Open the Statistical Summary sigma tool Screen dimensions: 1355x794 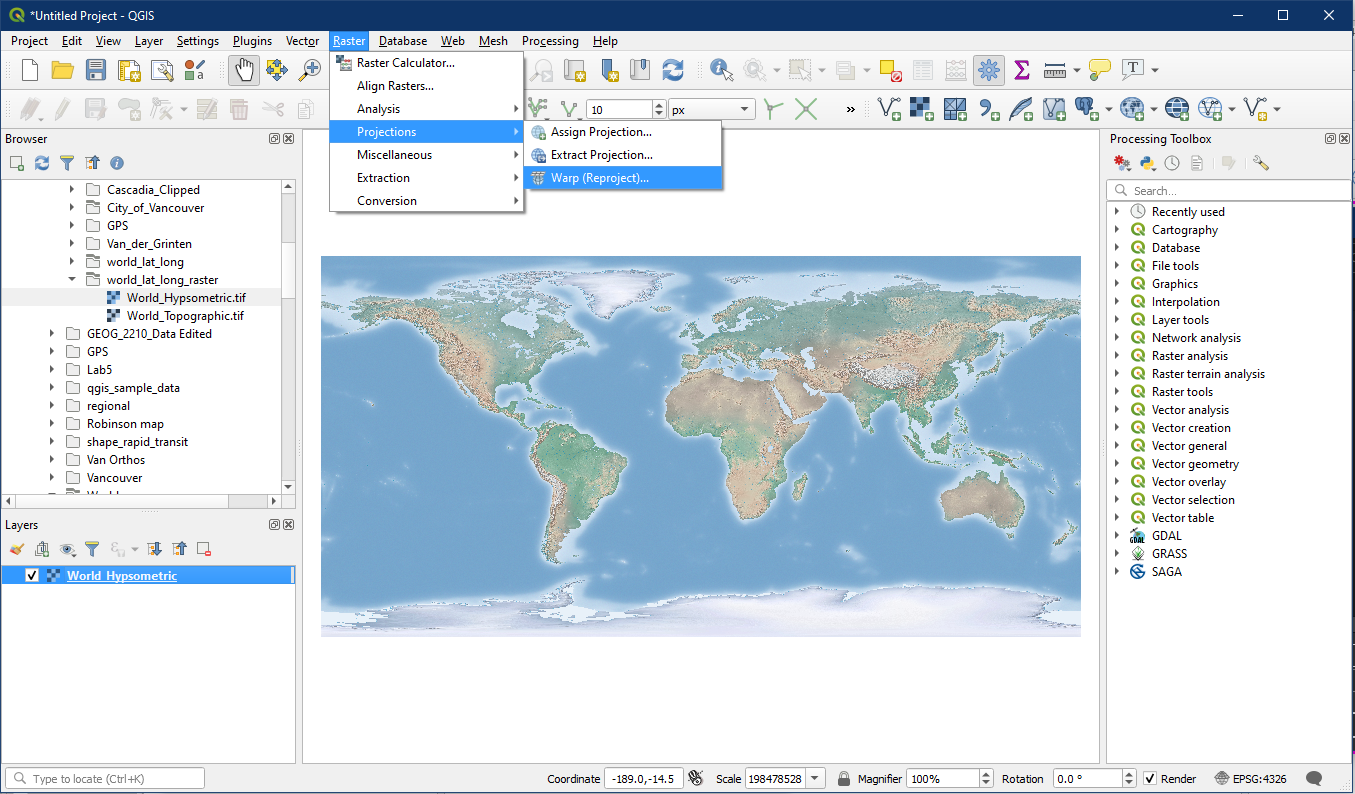coord(1022,69)
